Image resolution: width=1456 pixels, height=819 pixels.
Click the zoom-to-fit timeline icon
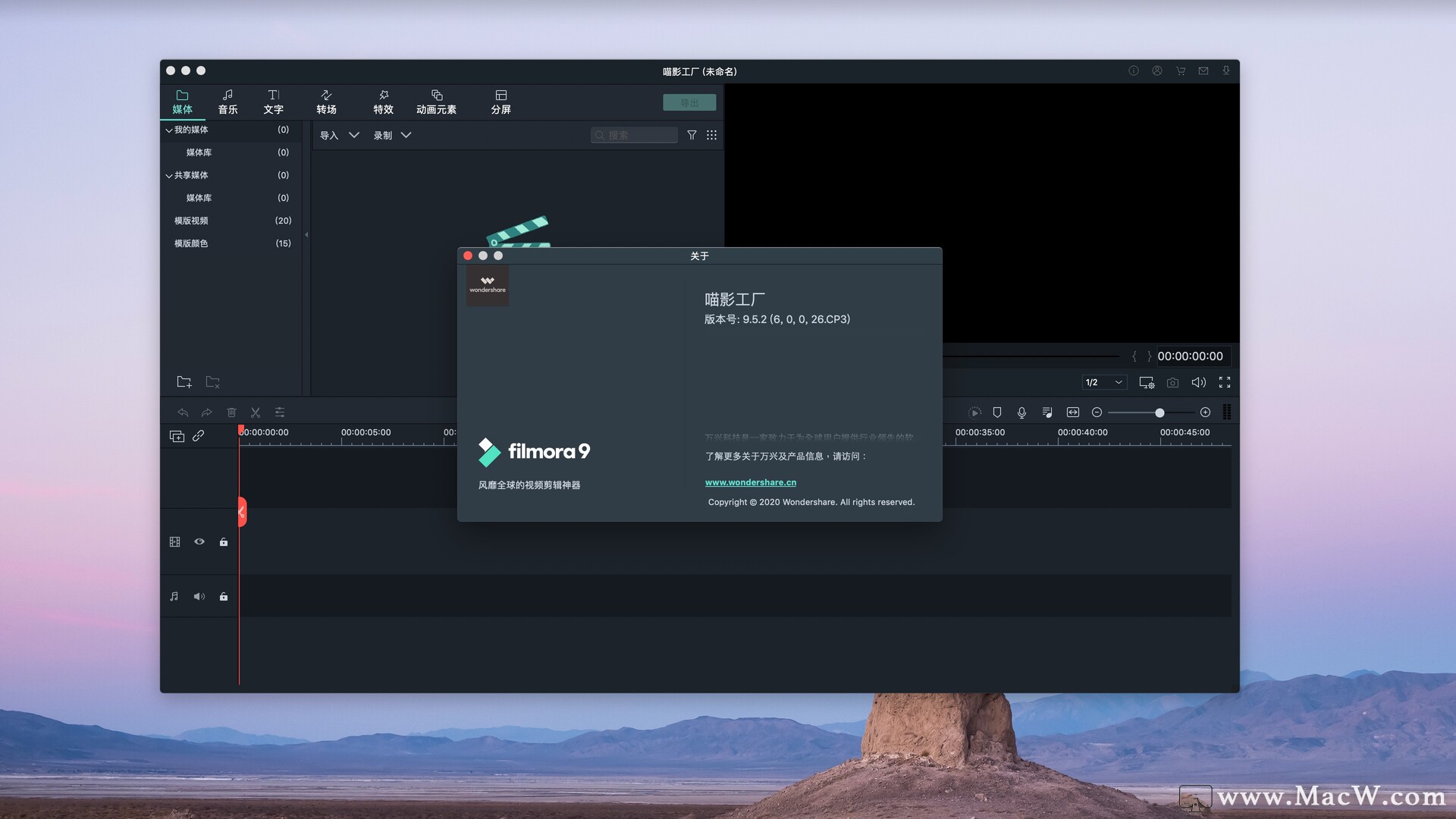[x=1072, y=412]
